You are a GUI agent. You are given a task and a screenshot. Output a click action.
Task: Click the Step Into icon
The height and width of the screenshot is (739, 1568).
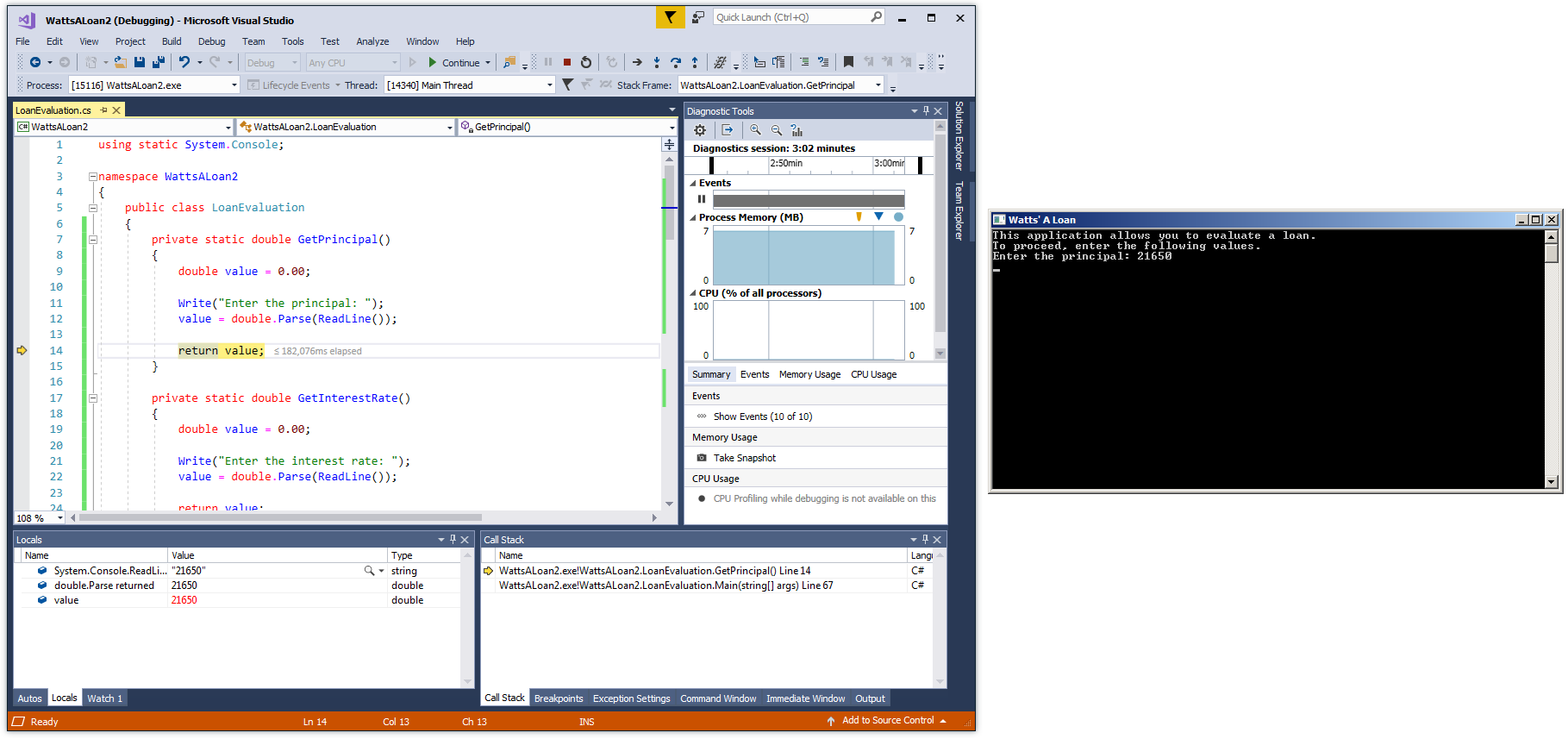(x=657, y=62)
